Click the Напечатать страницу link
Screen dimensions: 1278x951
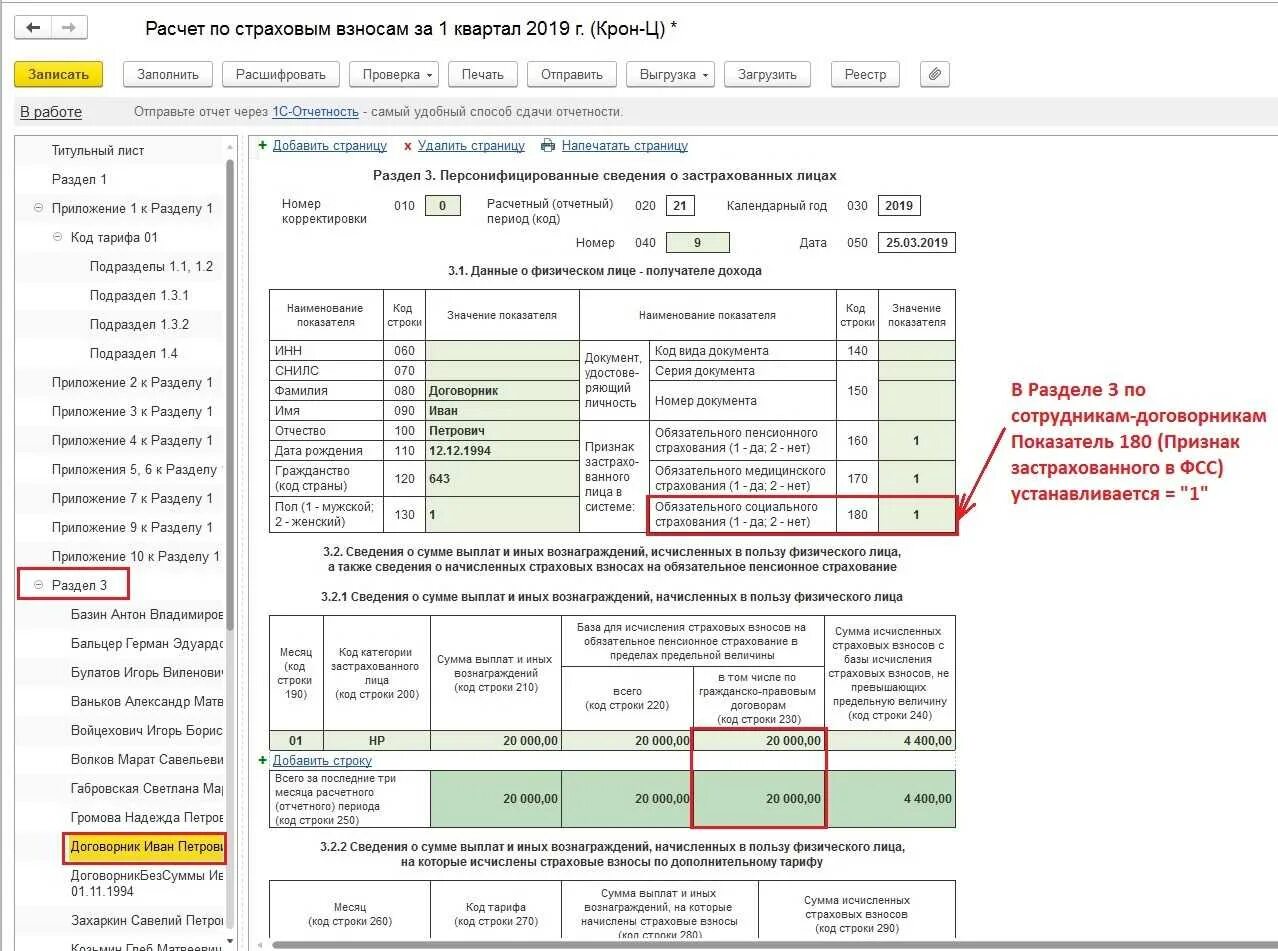point(625,146)
